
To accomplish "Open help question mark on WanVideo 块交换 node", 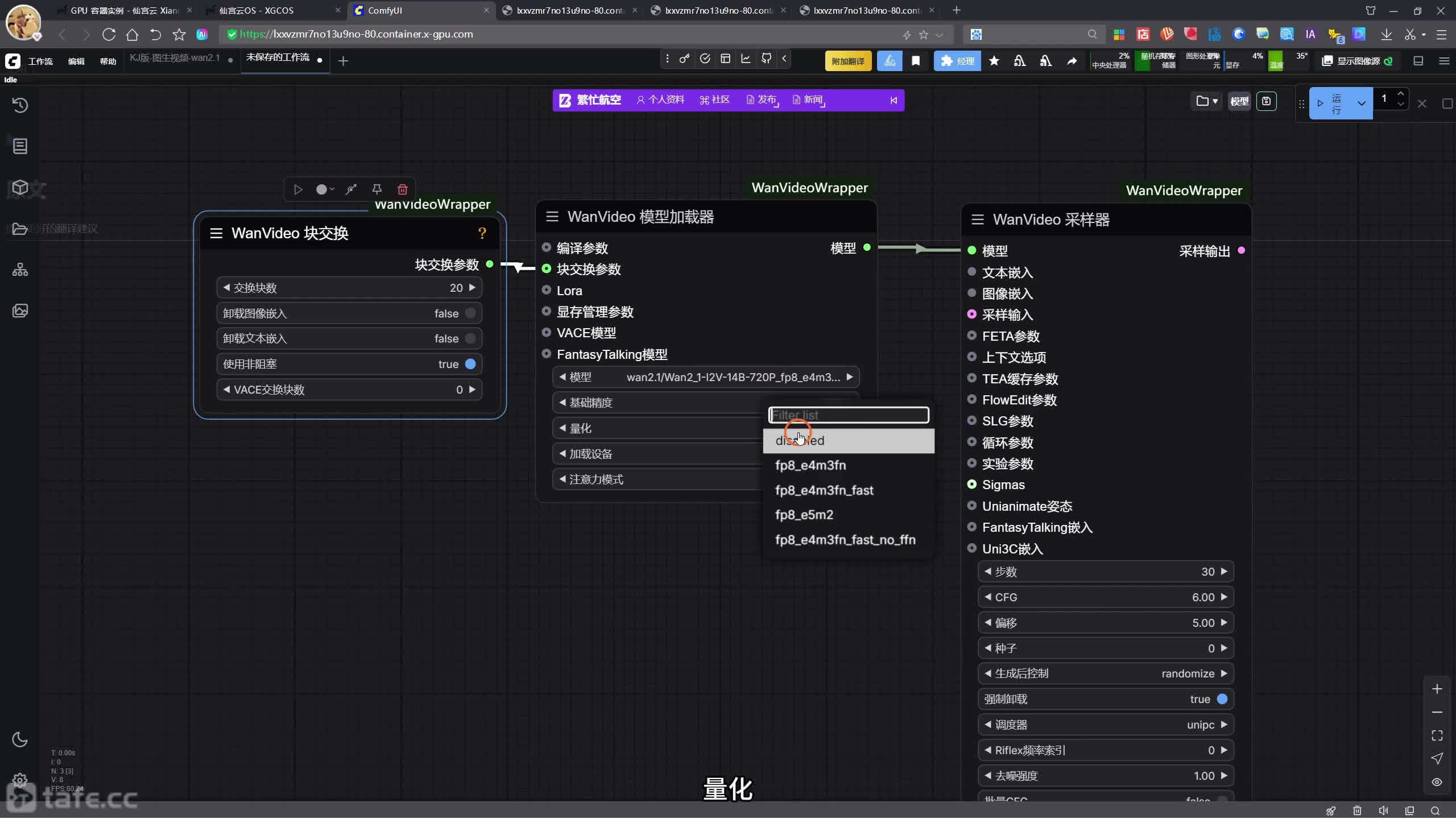I will [x=482, y=233].
